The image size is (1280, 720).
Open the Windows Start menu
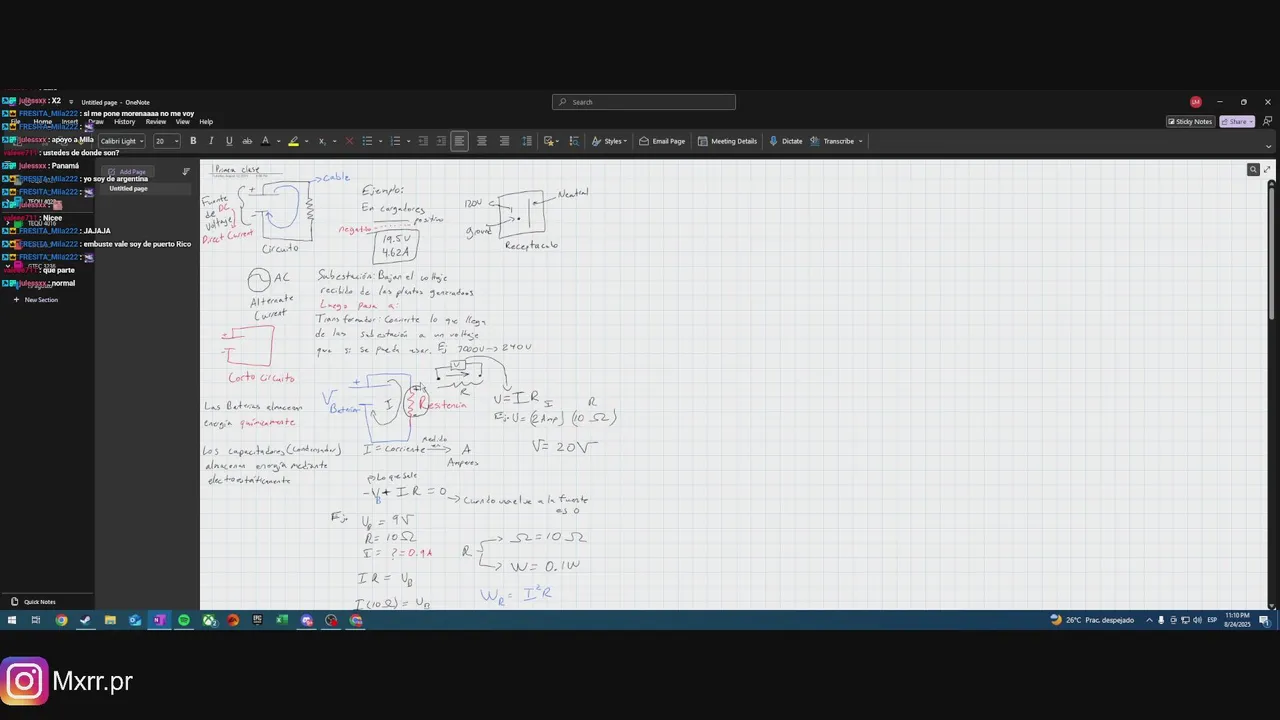(x=12, y=620)
